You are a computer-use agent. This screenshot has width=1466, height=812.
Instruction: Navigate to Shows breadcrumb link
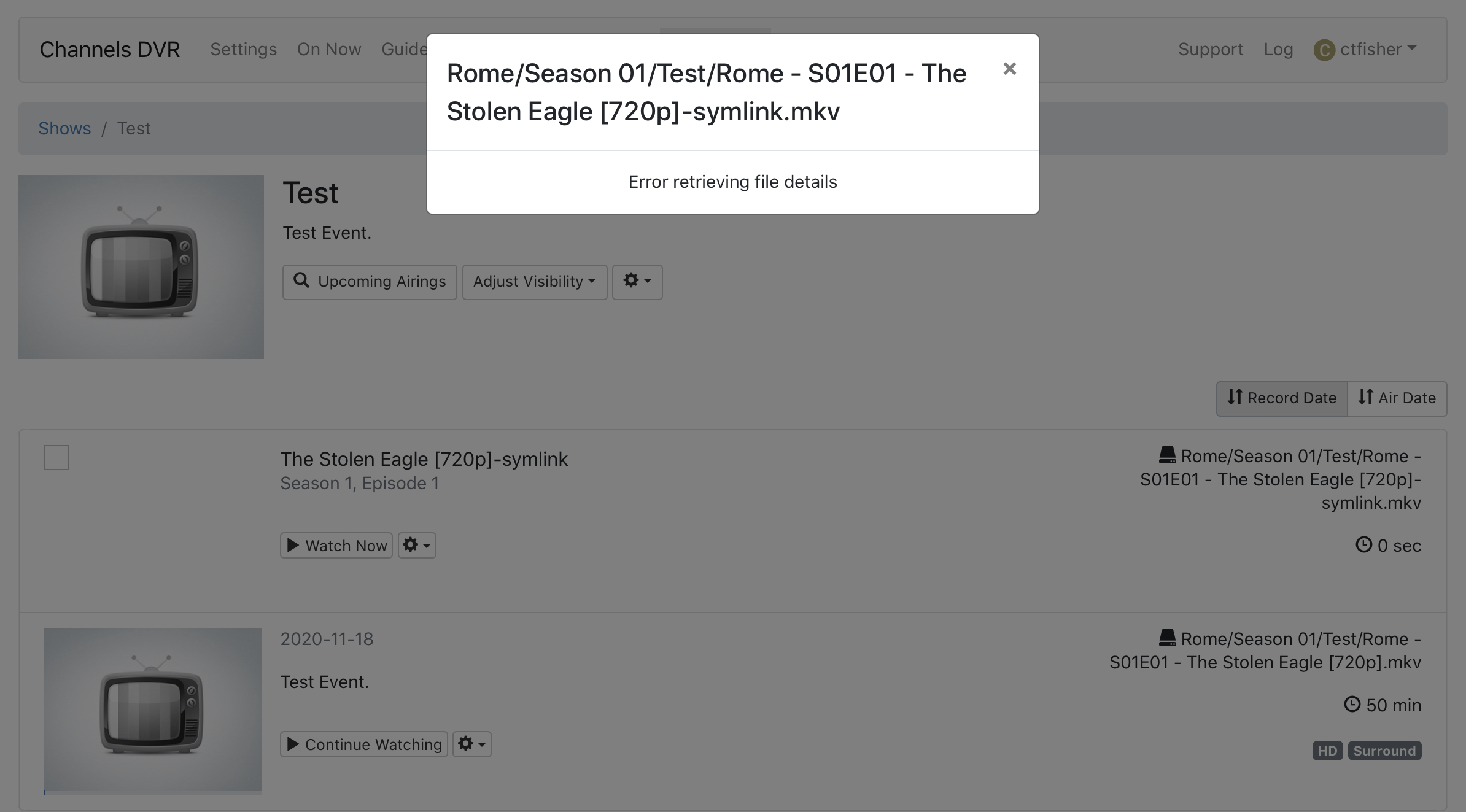coord(64,128)
